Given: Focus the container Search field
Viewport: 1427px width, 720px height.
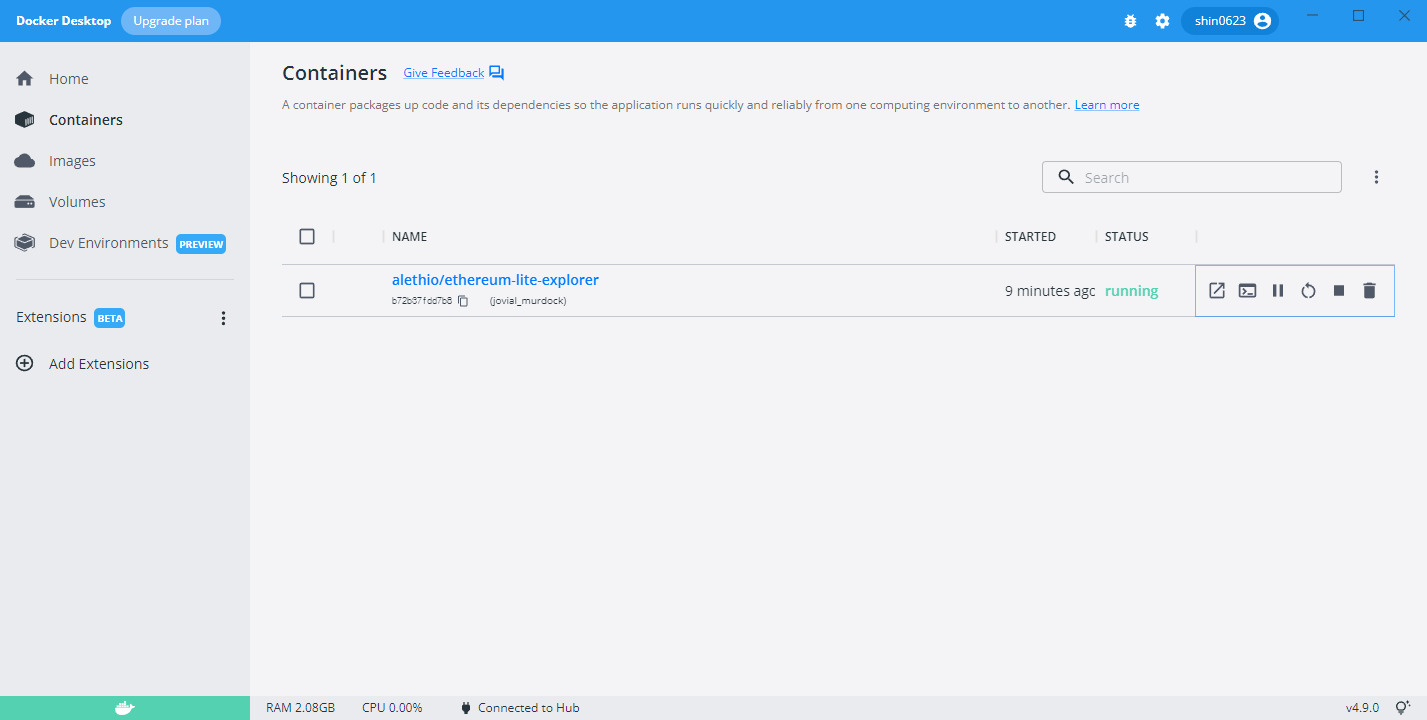Looking at the screenshot, I should click(x=1192, y=177).
